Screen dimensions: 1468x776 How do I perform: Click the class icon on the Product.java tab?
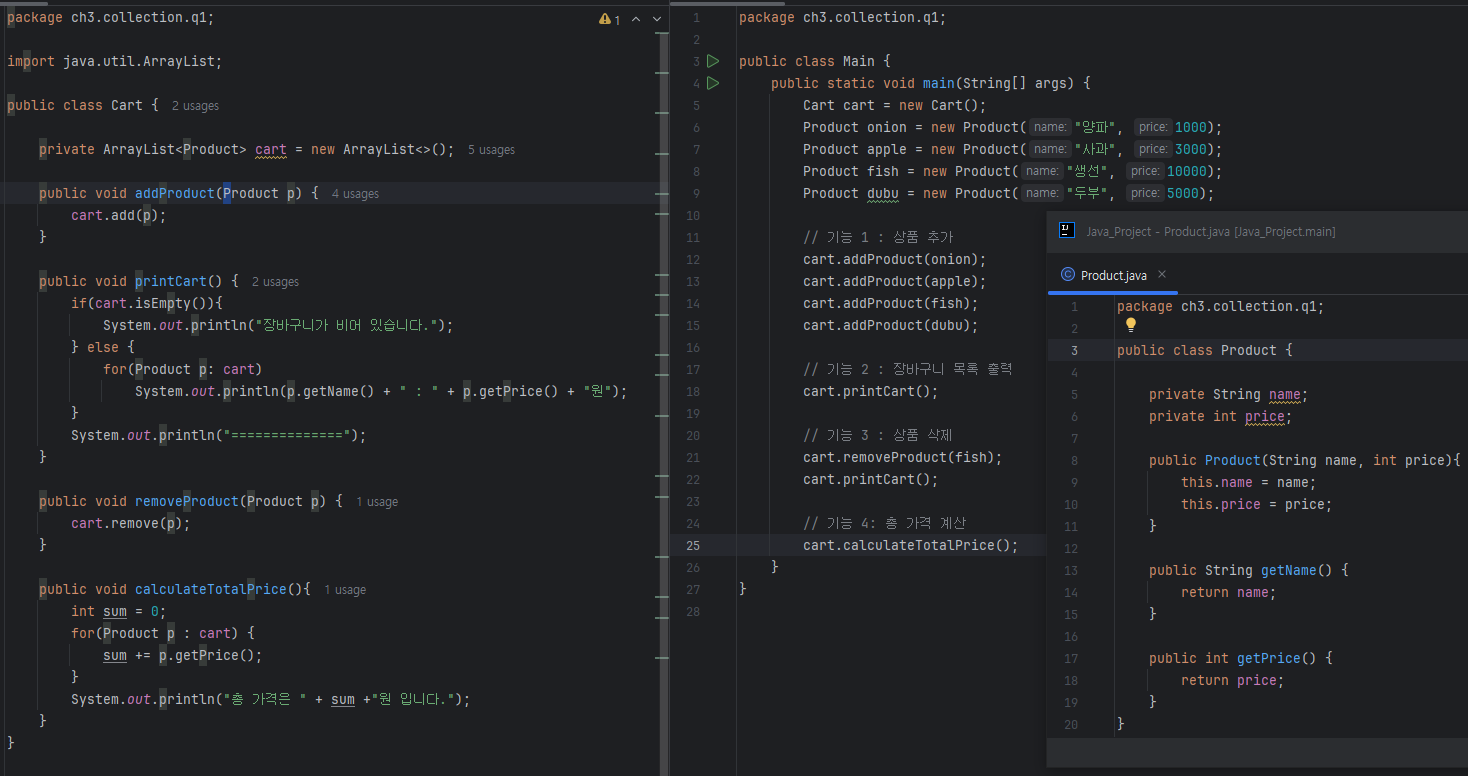coord(1068,275)
